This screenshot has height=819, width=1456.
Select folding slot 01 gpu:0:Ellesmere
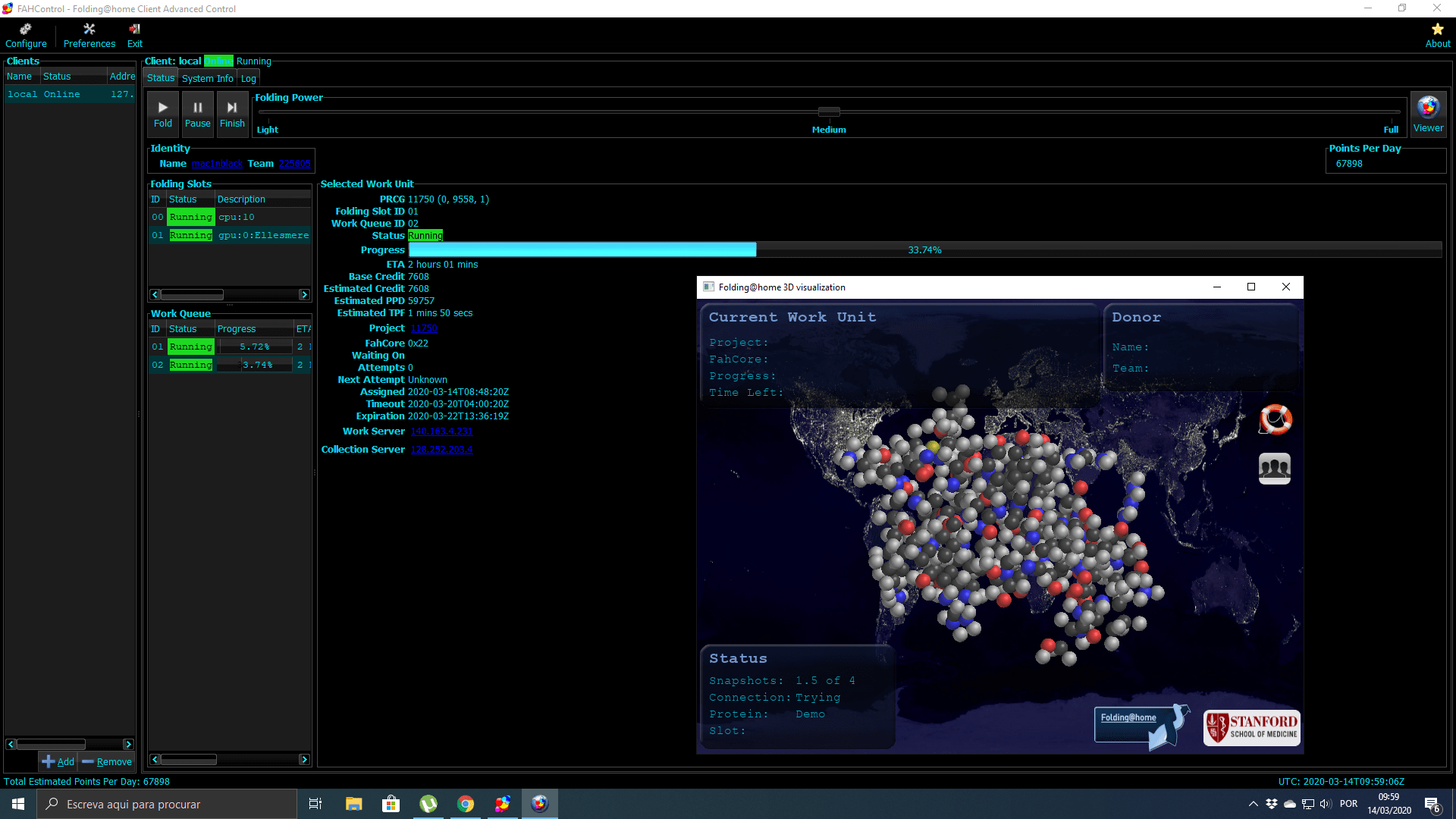point(230,235)
